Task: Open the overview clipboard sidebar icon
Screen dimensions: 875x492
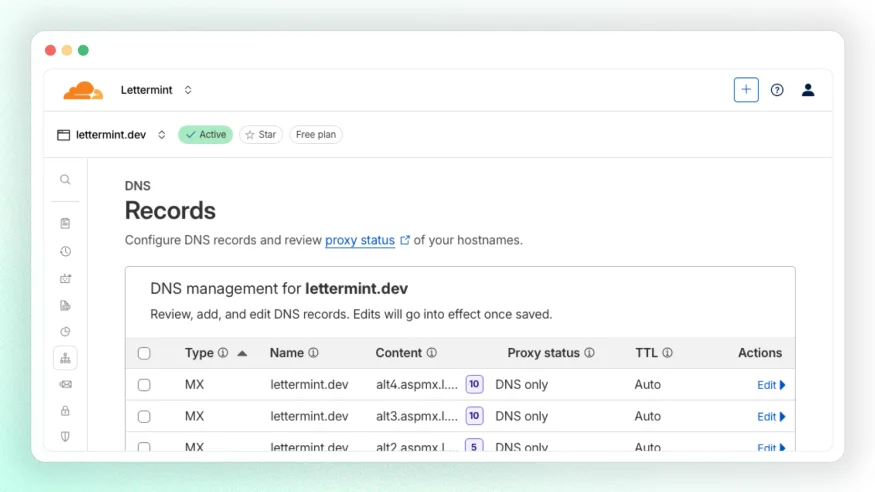Action: point(65,223)
